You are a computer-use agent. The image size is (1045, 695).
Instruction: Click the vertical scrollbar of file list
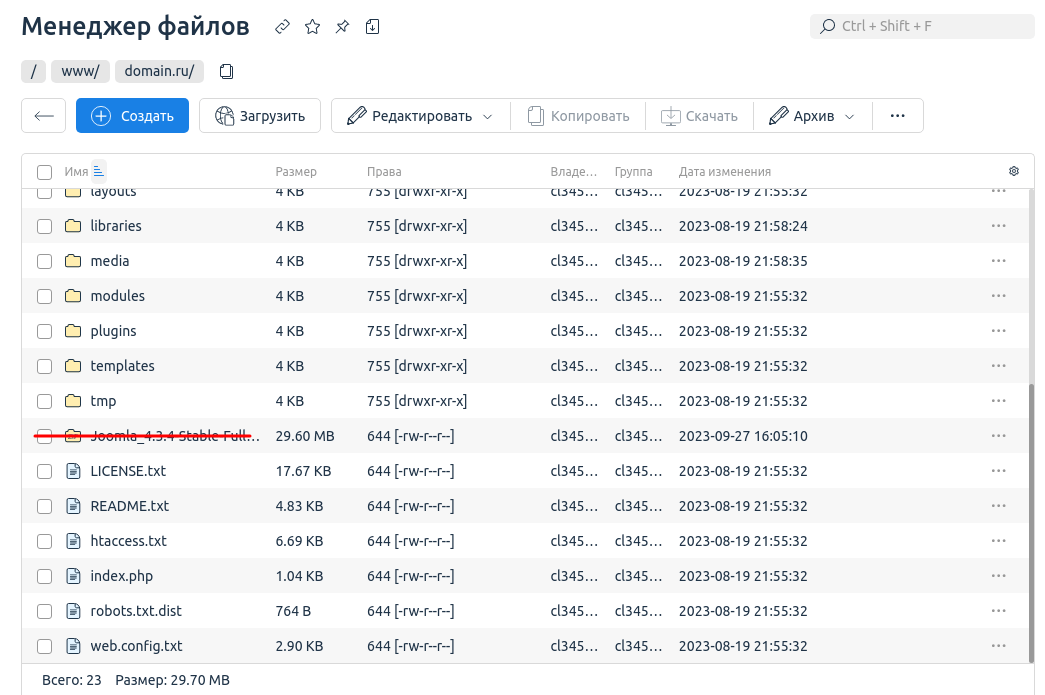click(1030, 523)
